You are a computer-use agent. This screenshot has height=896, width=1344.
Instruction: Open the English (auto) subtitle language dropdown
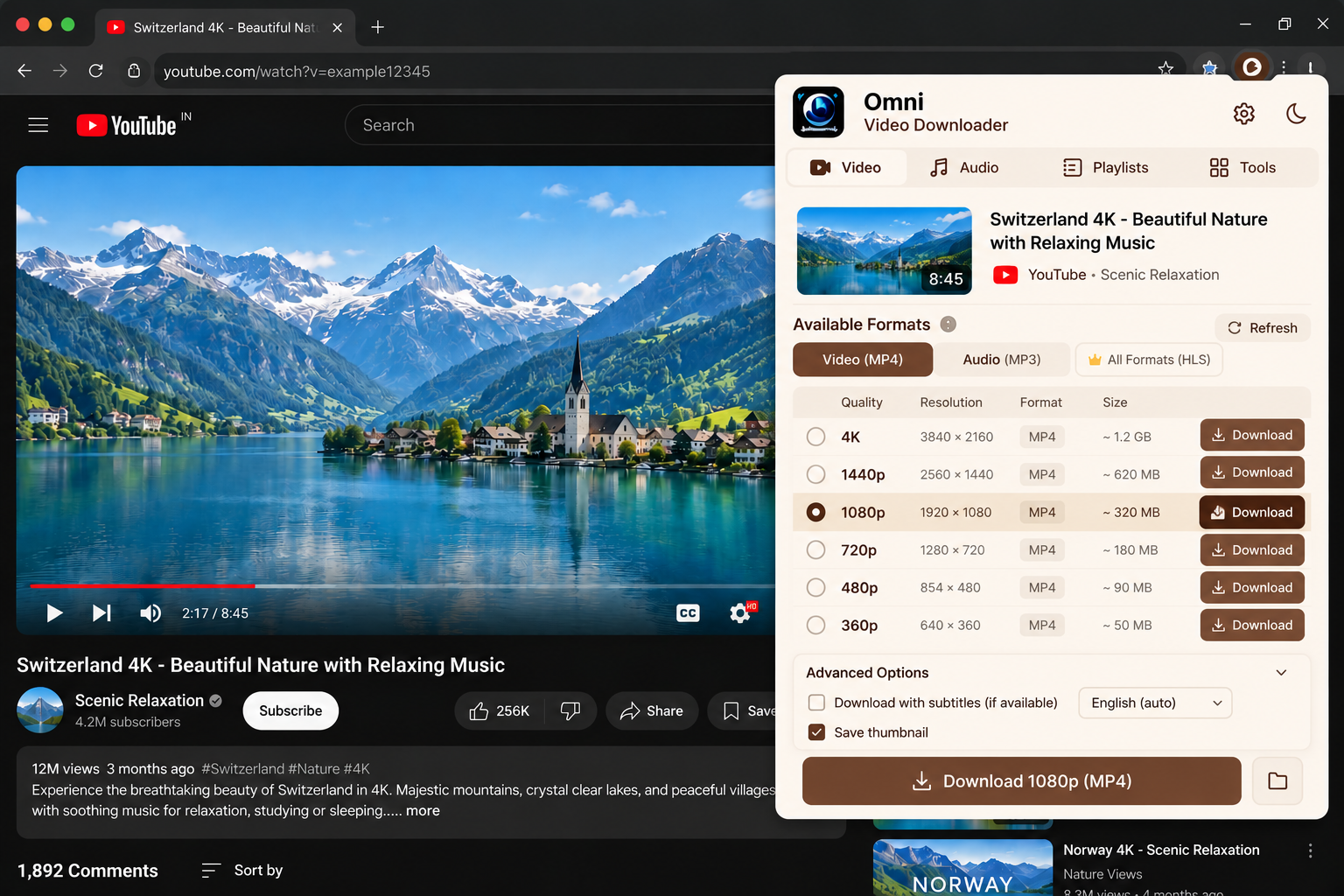coord(1155,703)
